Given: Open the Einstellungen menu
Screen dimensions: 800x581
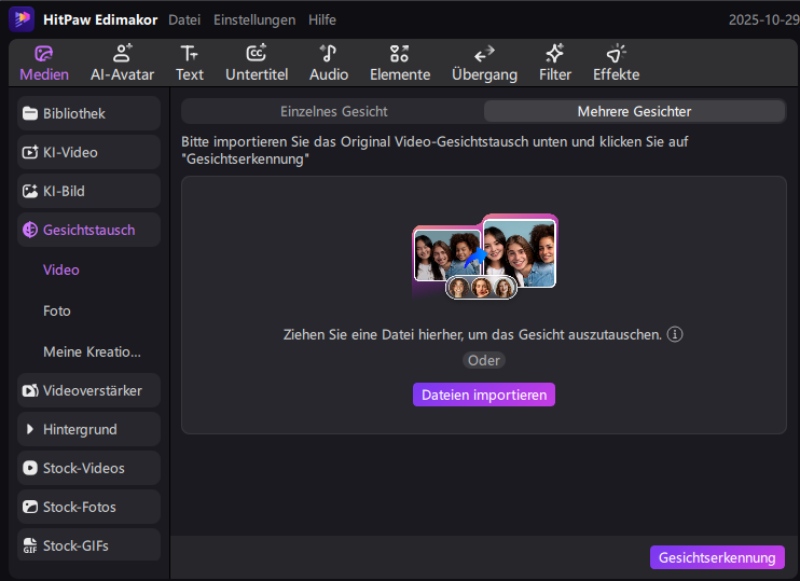Looking at the screenshot, I should click(254, 20).
